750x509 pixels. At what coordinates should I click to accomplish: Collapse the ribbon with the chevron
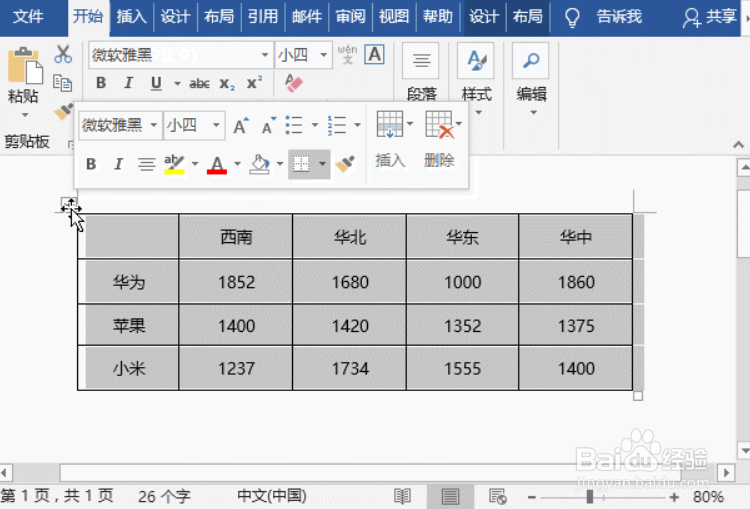click(738, 144)
